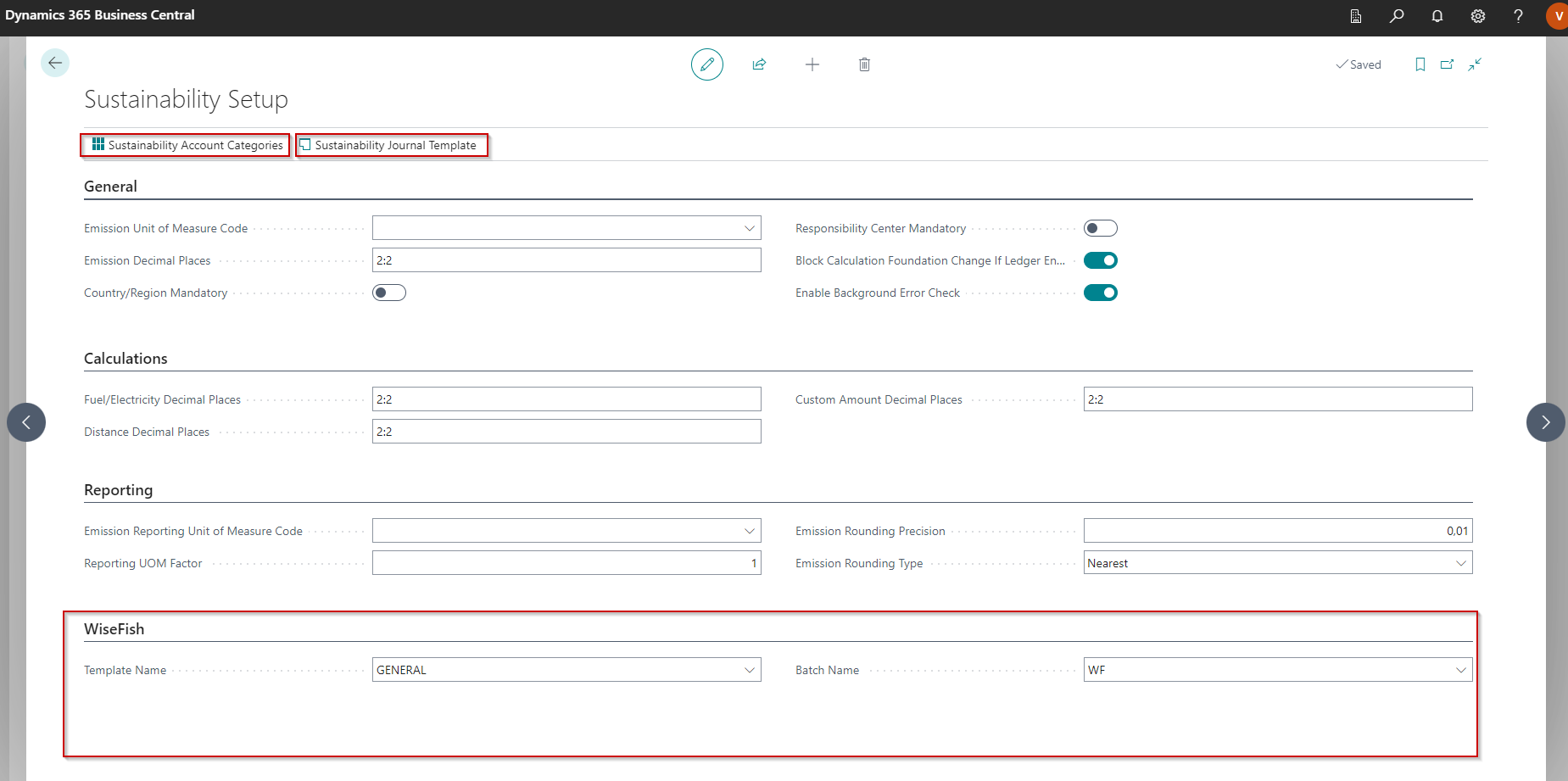Click the back arrow button

pos(55,63)
